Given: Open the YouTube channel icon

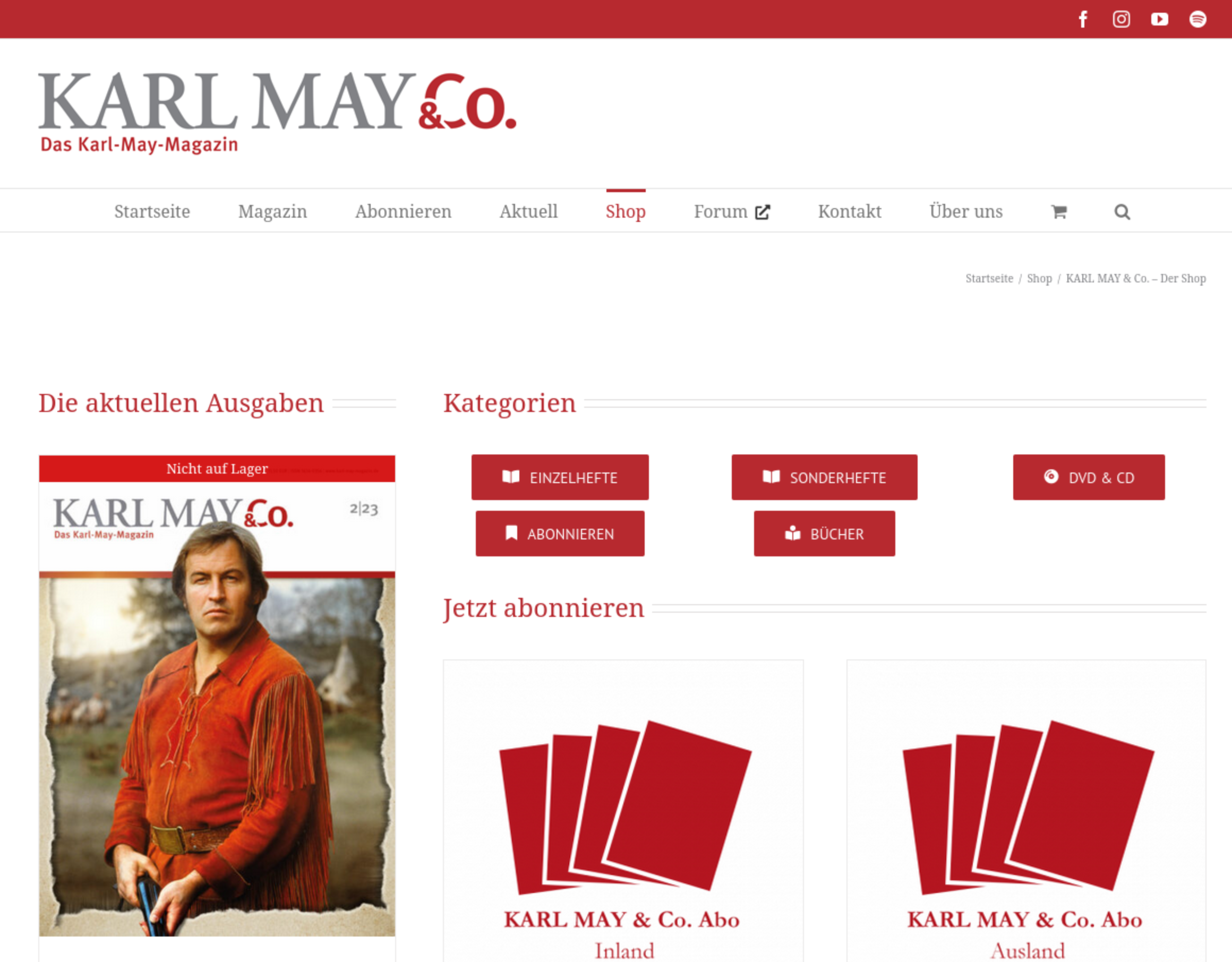Looking at the screenshot, I should click(x=1159, y=19).
